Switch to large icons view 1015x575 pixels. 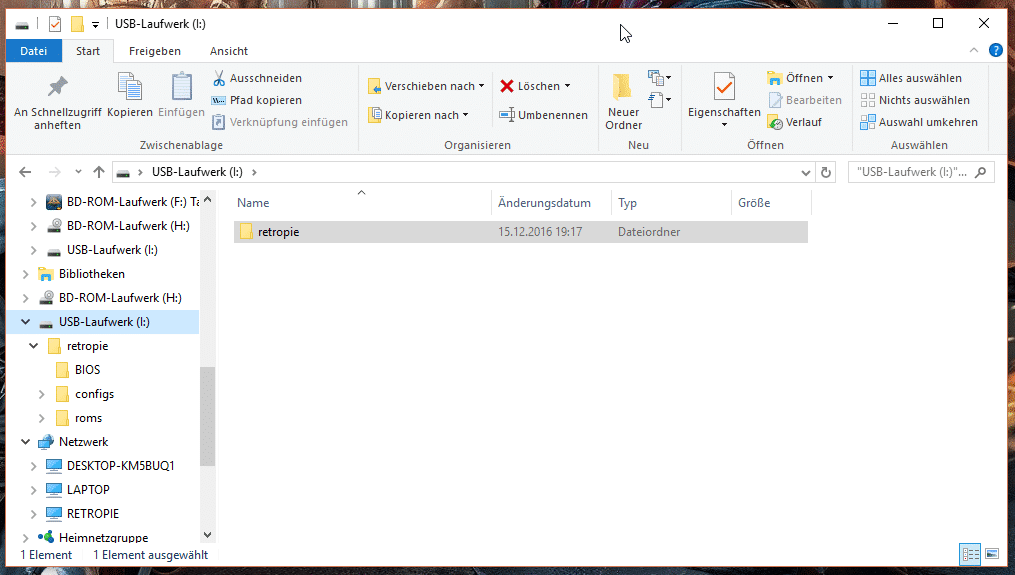click(x=992, y=554)
